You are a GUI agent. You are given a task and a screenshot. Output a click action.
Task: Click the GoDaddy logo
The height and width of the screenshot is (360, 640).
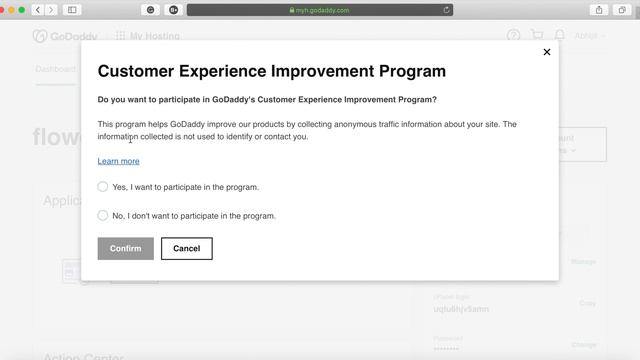(65, 36)
